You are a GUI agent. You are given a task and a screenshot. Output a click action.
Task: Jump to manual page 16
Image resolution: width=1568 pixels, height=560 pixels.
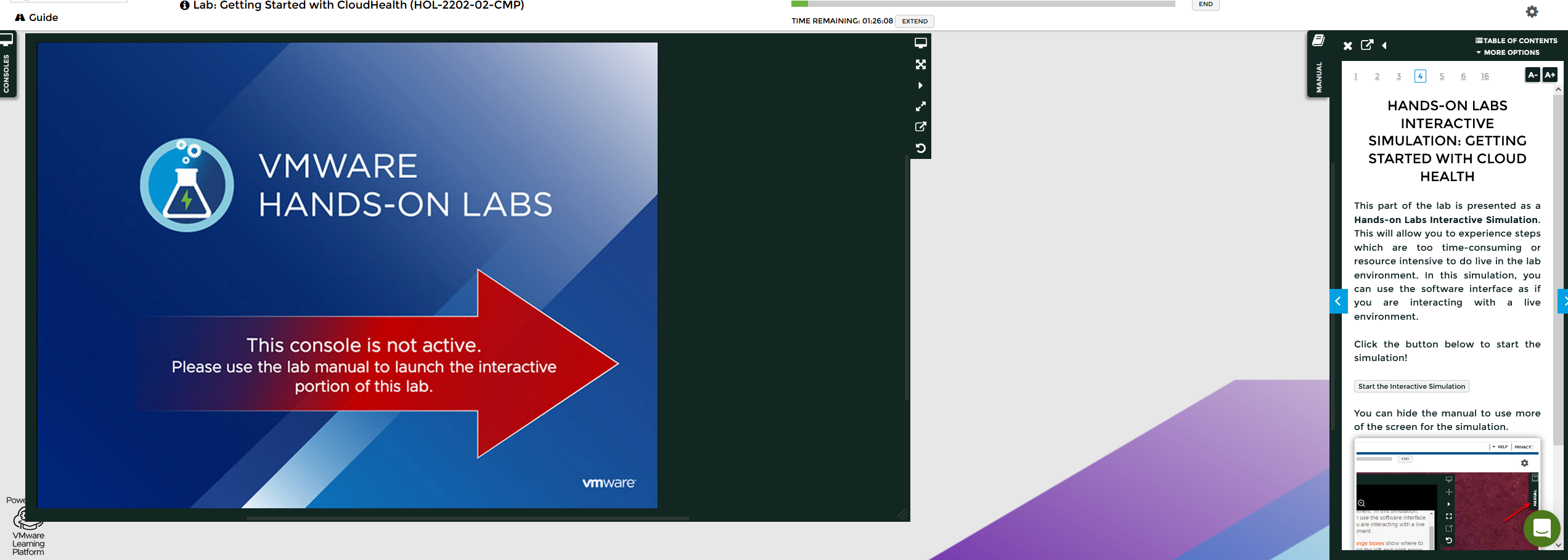pyautogui.click(x=1485, y=76)
